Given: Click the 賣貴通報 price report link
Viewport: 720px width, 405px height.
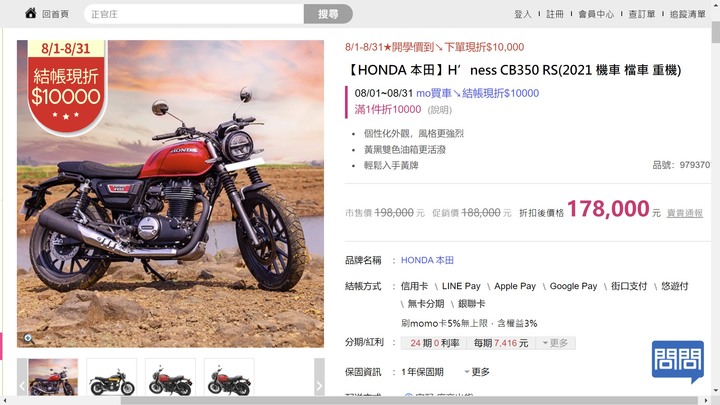Looking at the screenshot, I should (x=685, y=213).
